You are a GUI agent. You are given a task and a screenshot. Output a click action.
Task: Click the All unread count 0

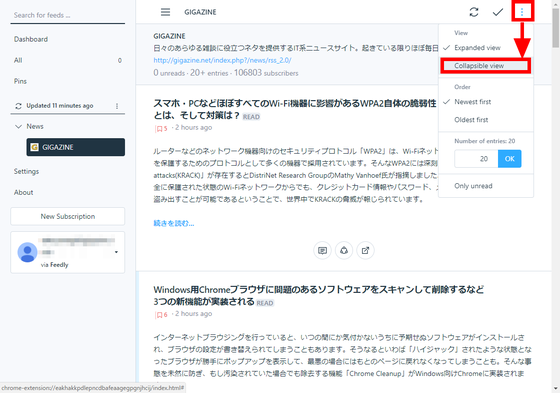(120, 60)
